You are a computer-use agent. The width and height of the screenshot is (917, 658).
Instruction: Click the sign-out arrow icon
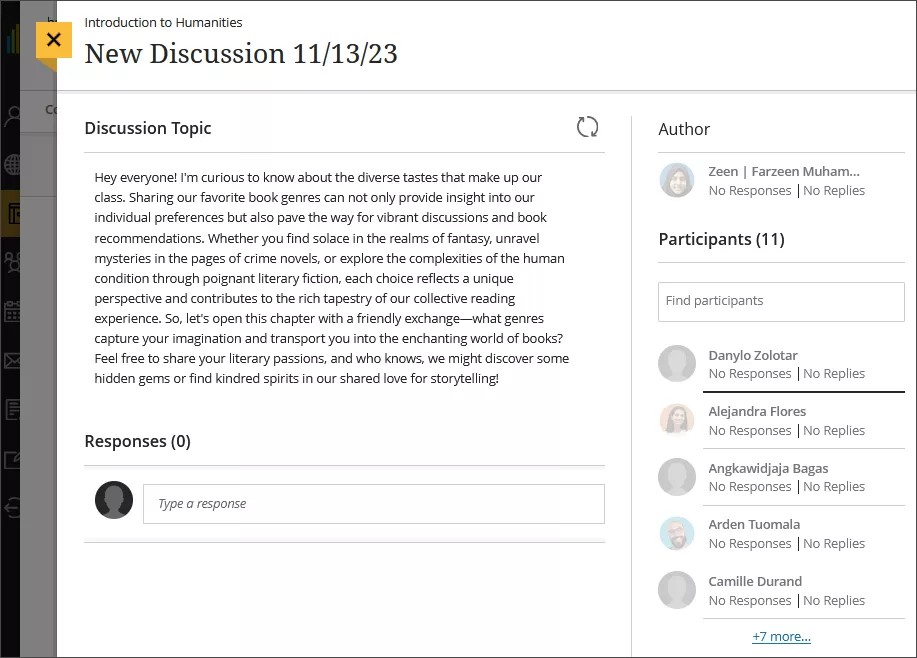(12, 508)
